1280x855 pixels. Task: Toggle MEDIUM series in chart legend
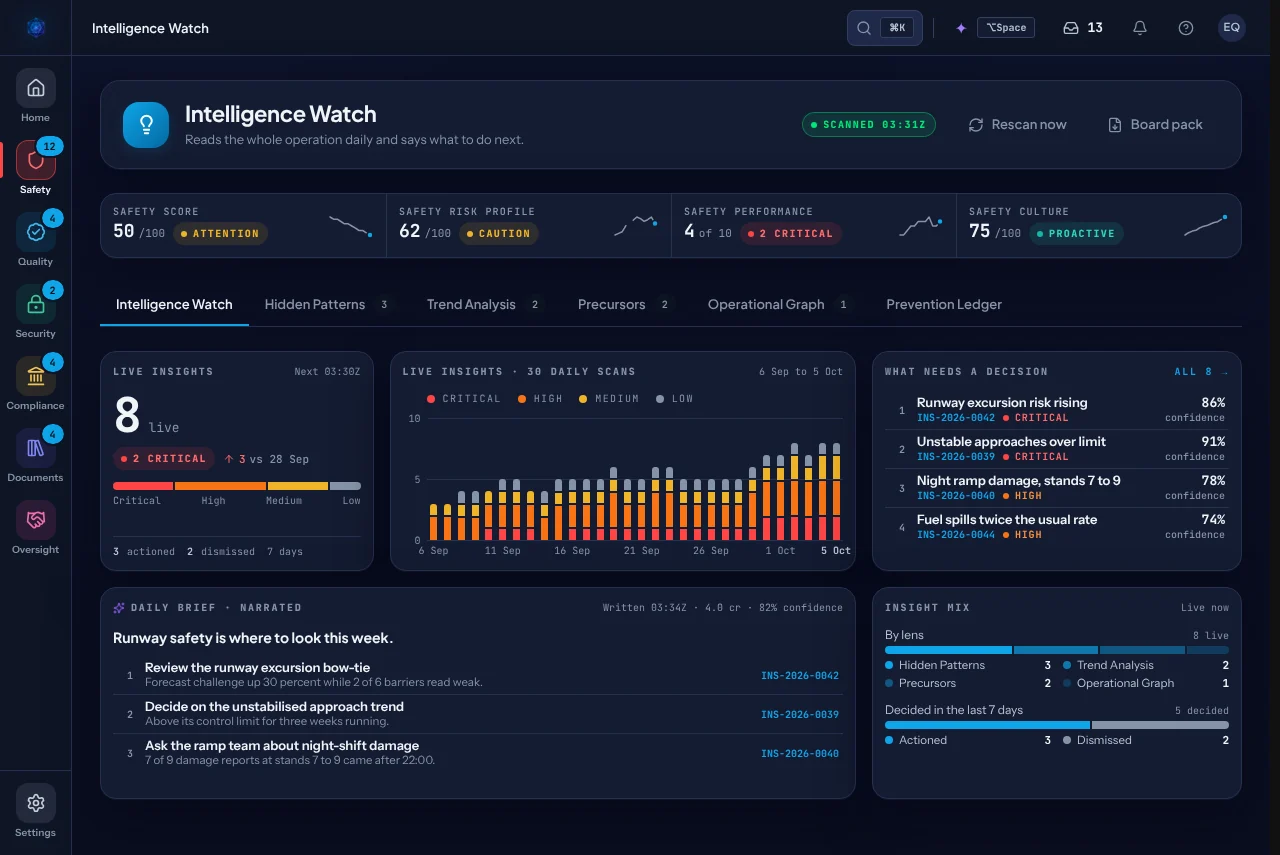pyautogui.click(x=609, y=398)
